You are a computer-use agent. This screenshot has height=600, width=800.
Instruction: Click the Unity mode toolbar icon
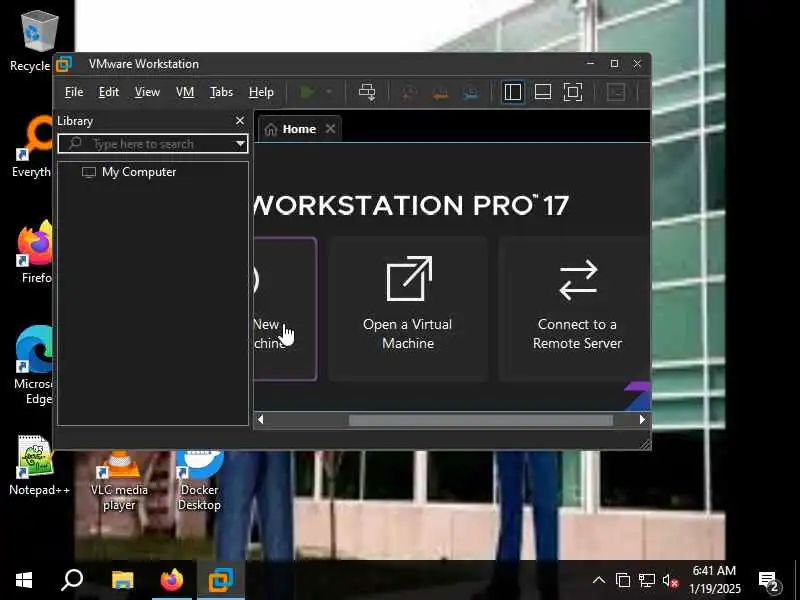tap(616, 92)
